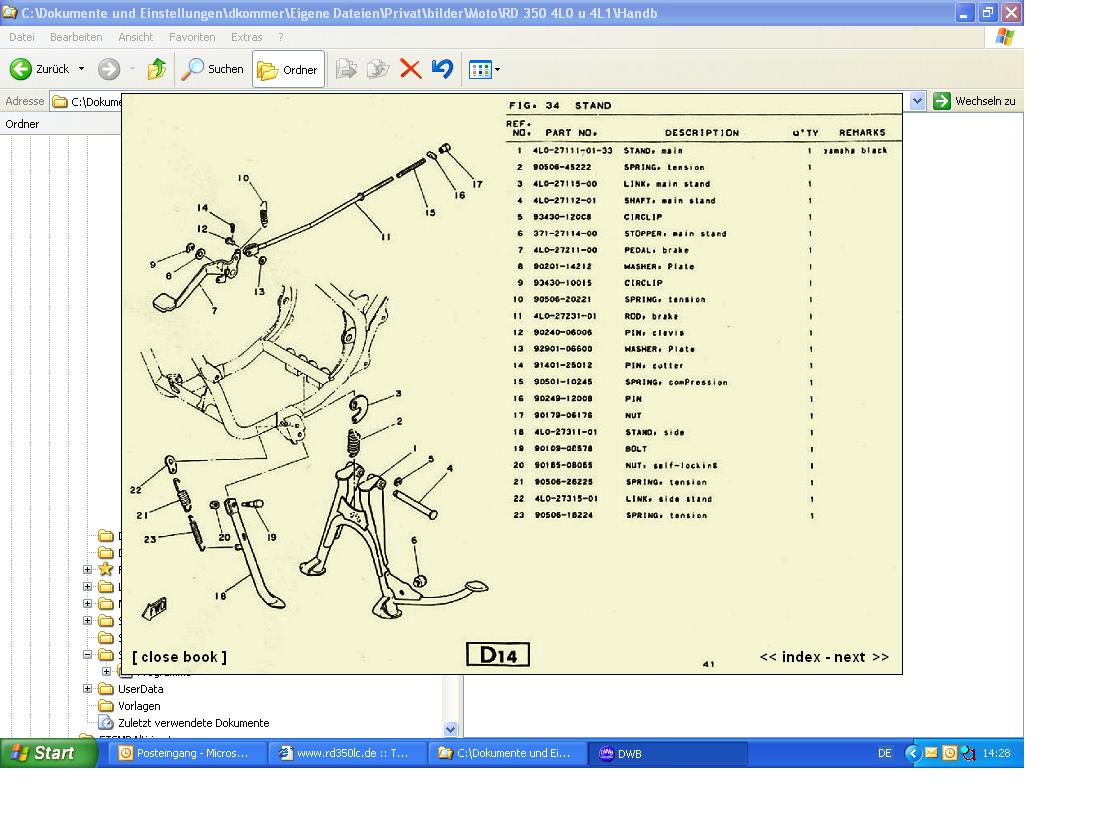Viewport: 1120px width, 840px height.
Task: Click the Windows flag logo
Action: click(1004, 37)
